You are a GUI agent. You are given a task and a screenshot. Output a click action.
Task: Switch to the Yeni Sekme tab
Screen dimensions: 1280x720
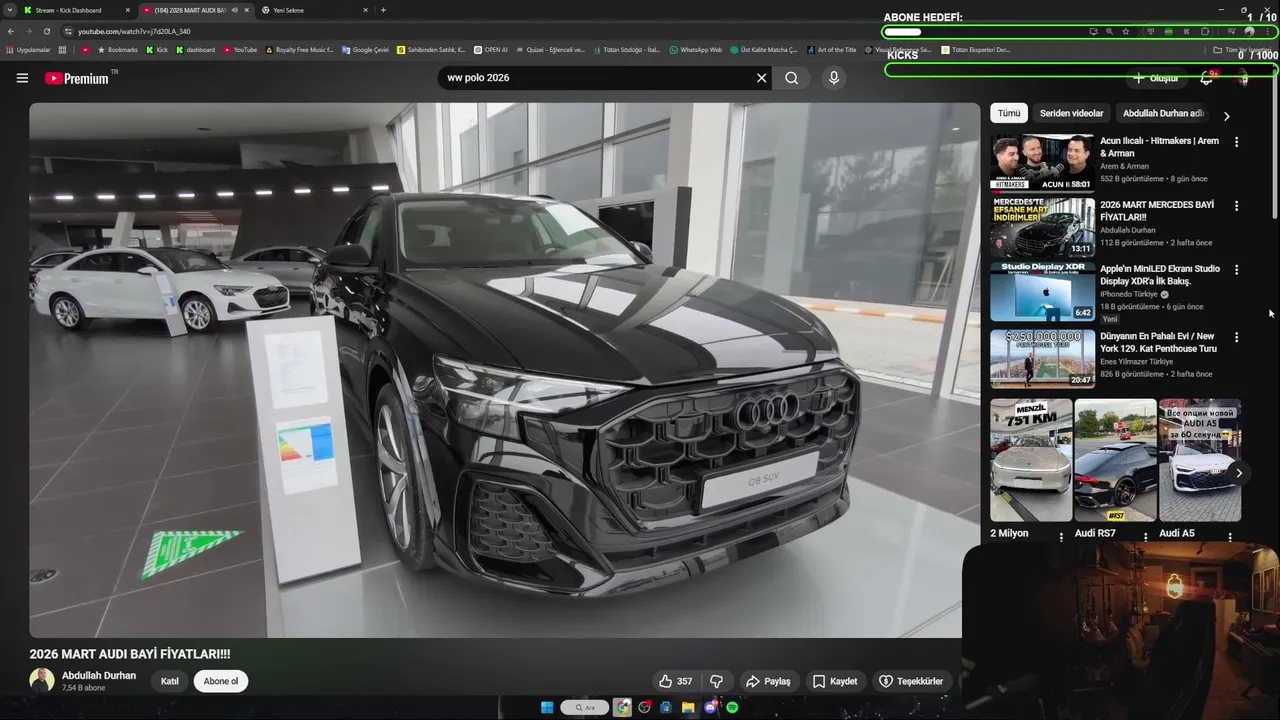coord(316,10)
